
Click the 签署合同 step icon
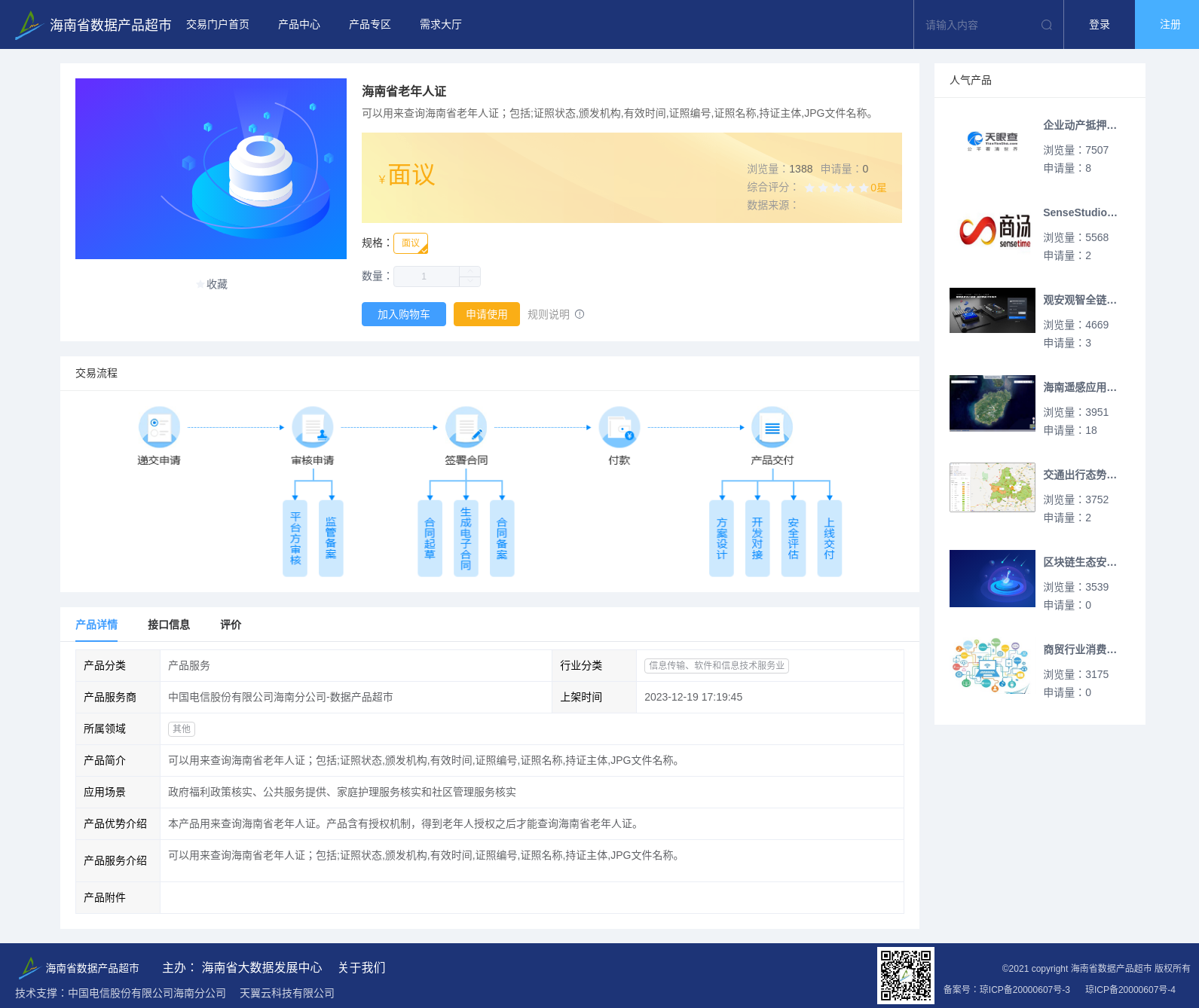[x=466, y=427]
